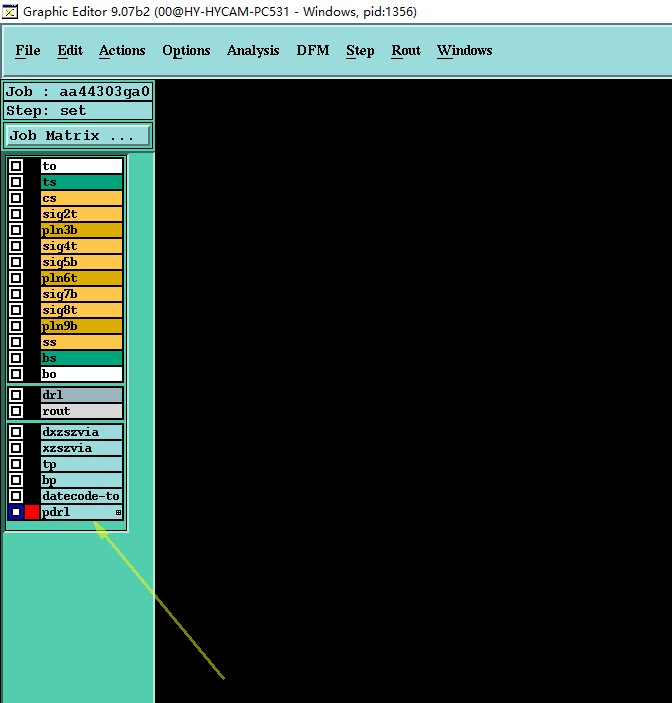Select the ts layer name
This screenshot has width=672, height=703.
coord(82,182)
